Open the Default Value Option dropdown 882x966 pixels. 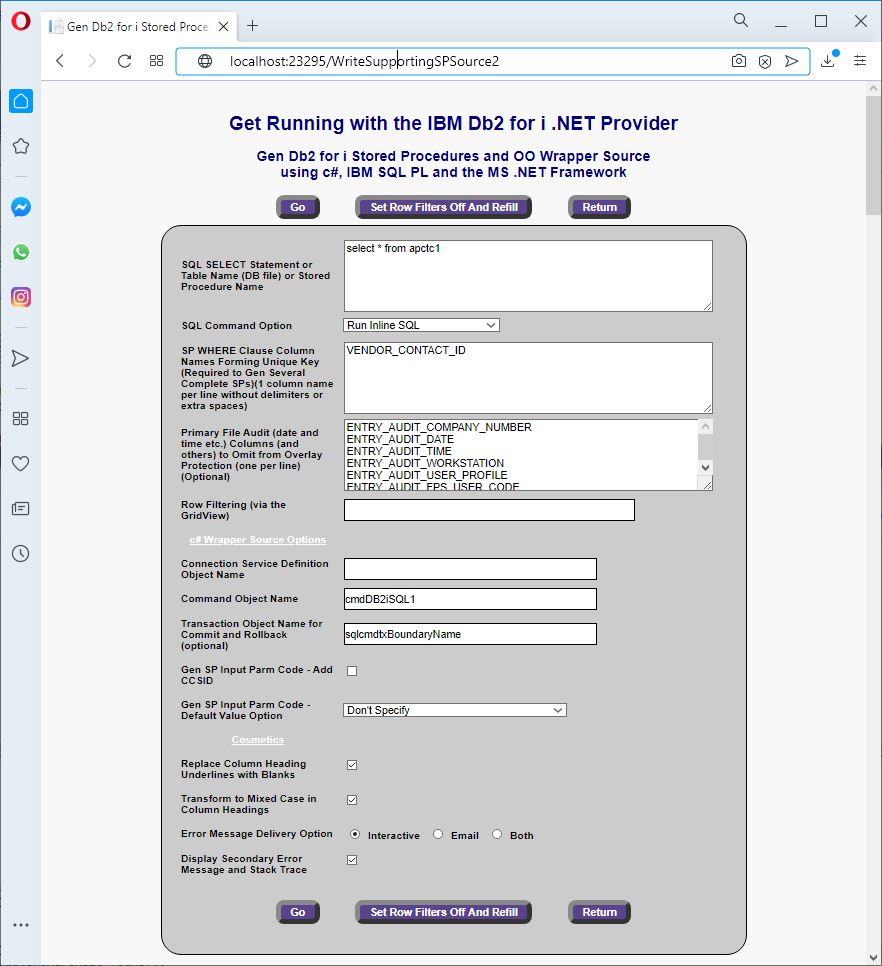tap(455, 710)
